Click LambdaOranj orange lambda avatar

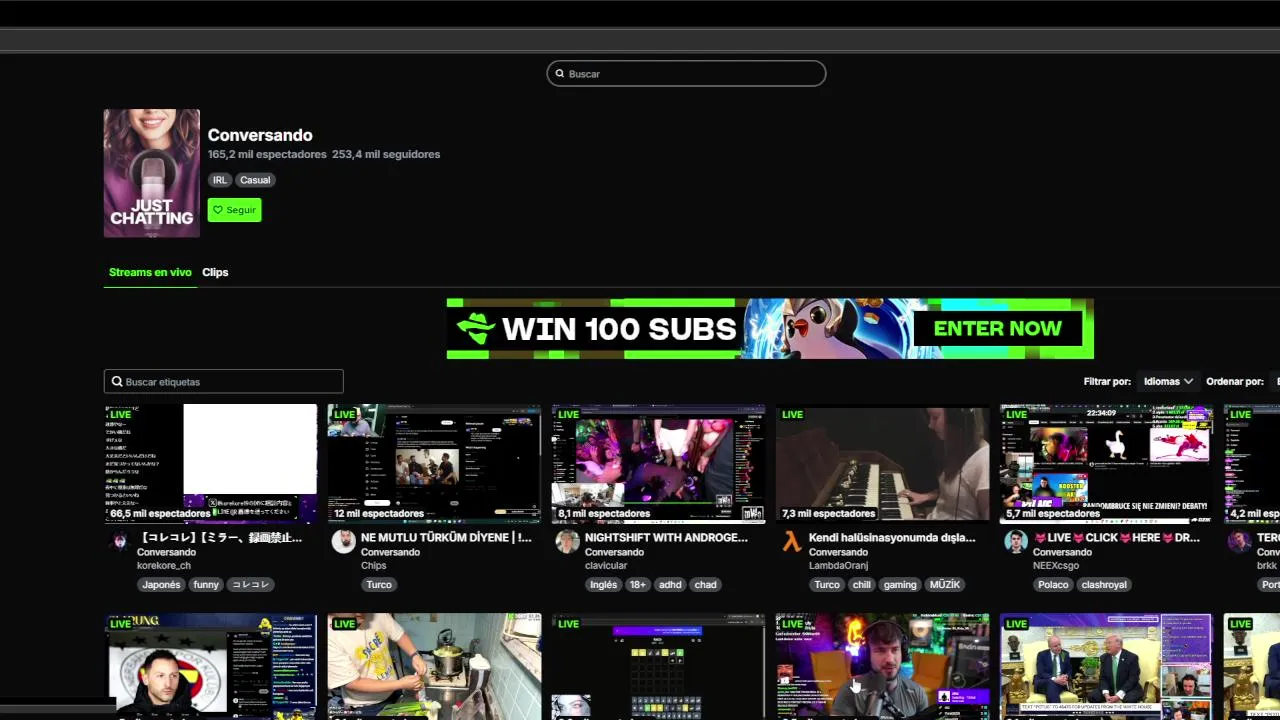pyautogui.click(x=792, y=541)
